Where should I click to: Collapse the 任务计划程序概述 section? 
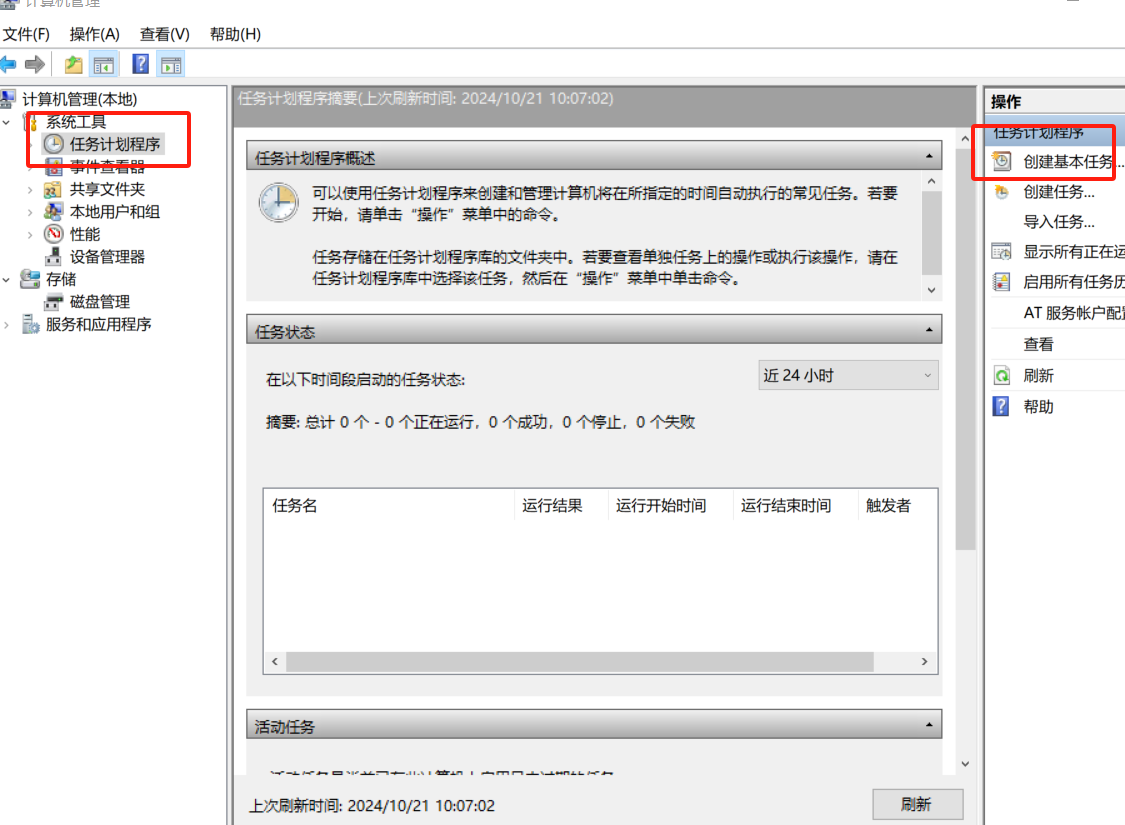click(929, 156)
